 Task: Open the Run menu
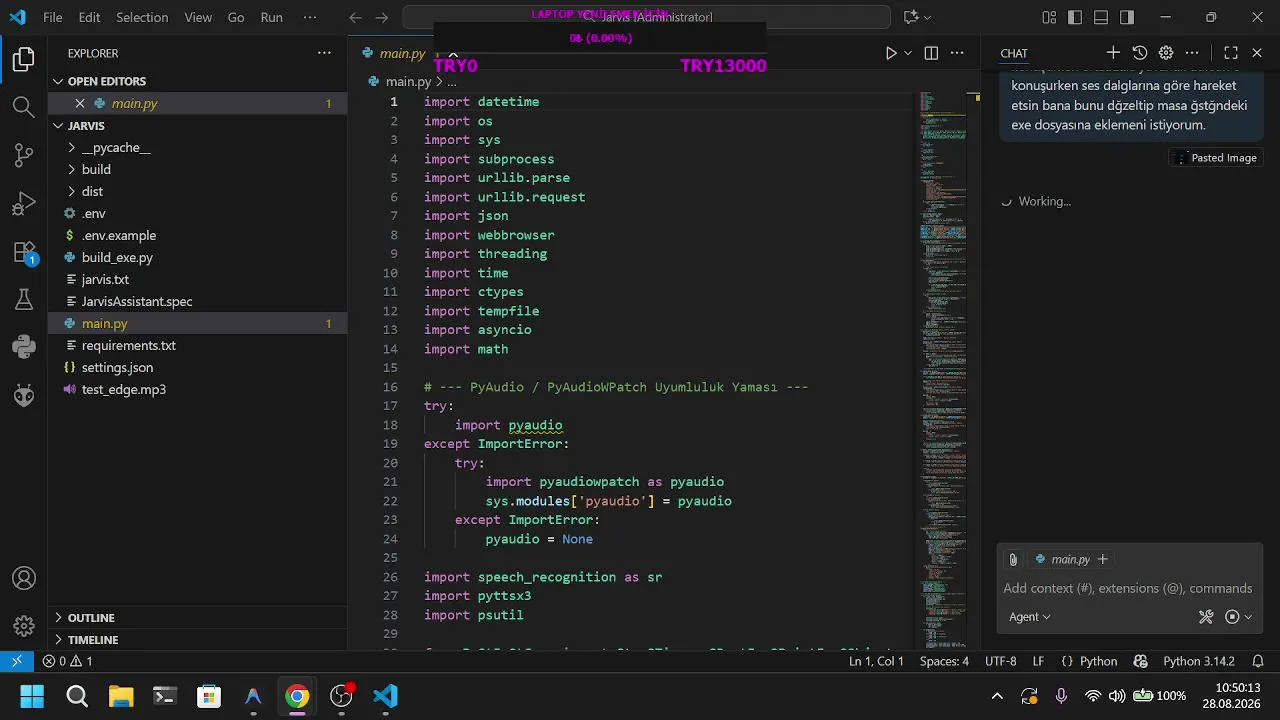271,17
